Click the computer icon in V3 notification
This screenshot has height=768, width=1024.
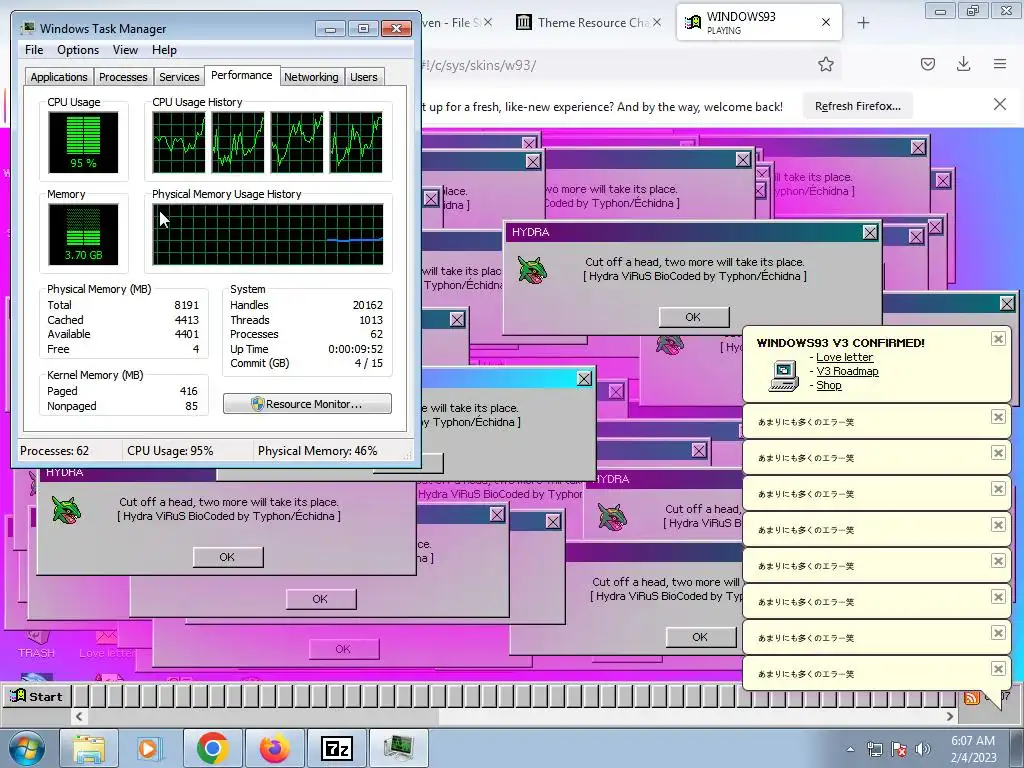tap(784, 376)
